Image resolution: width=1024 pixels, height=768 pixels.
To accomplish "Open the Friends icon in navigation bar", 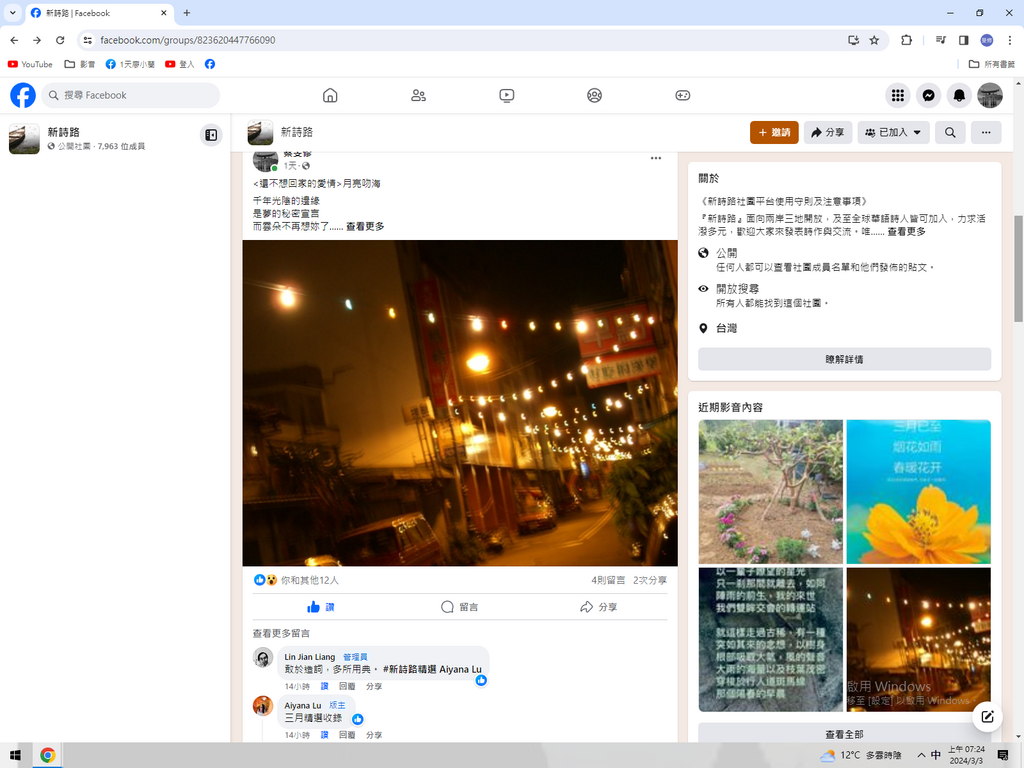I will (418, 95).
